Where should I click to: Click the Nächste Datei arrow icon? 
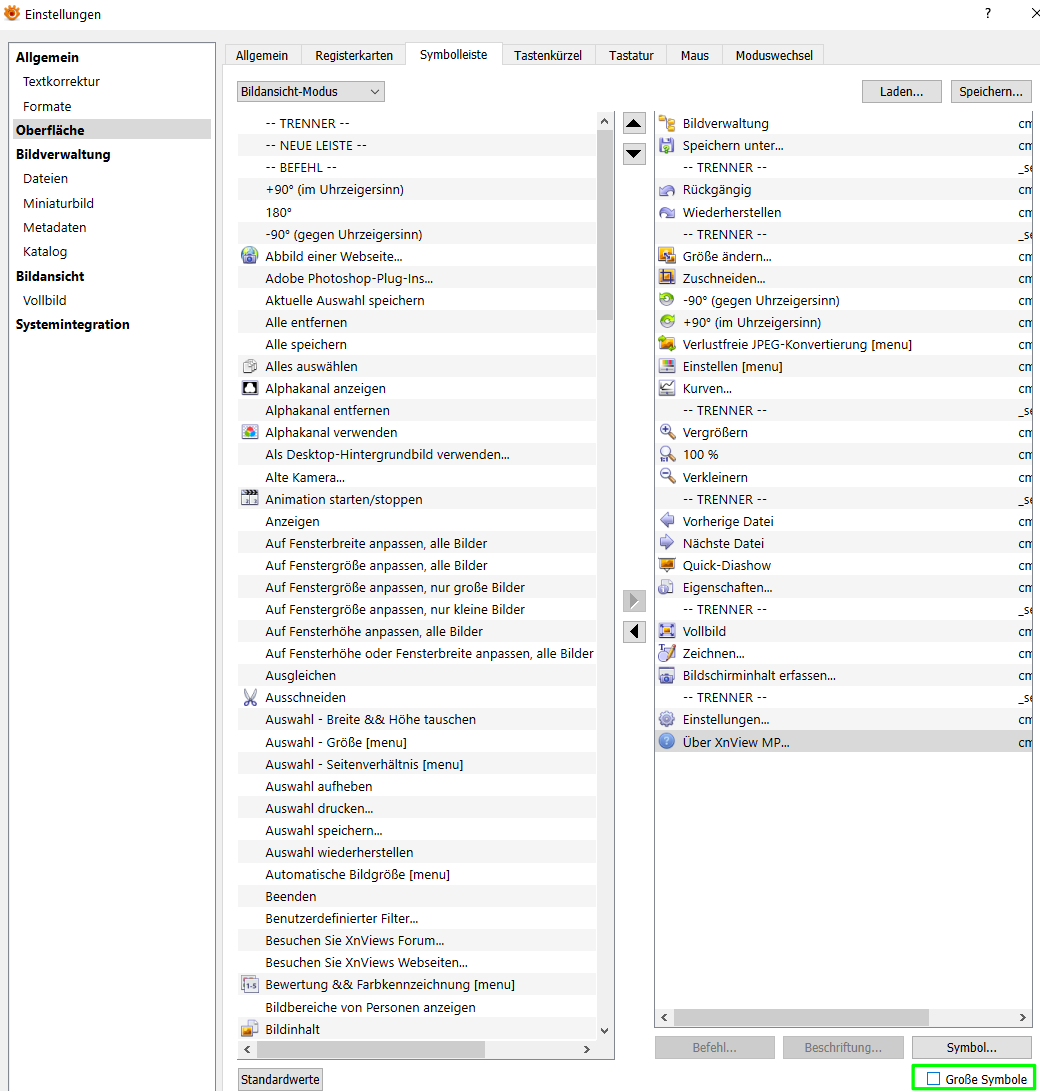coord(667,543)
